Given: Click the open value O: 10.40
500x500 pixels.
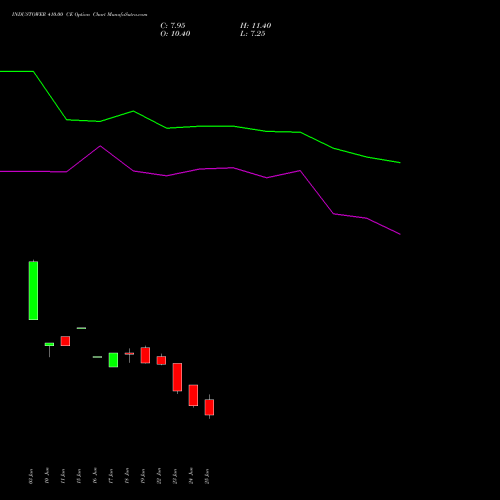Looking at the screenshot, I should pyautogui.click(x=175, y=34).
